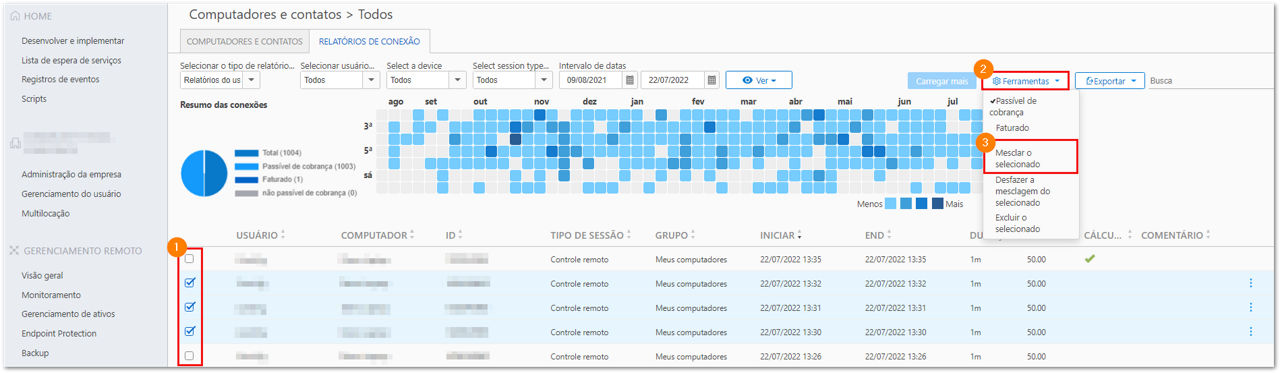Choose 'Mesclar o selecionado' menu entry
Viewport: 1280px width, 373px height.
coord(1030,157)
